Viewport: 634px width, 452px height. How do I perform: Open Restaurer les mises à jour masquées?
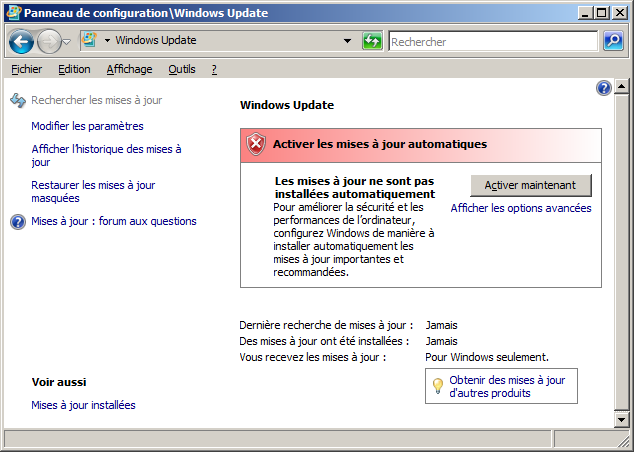tap(93, 192)
